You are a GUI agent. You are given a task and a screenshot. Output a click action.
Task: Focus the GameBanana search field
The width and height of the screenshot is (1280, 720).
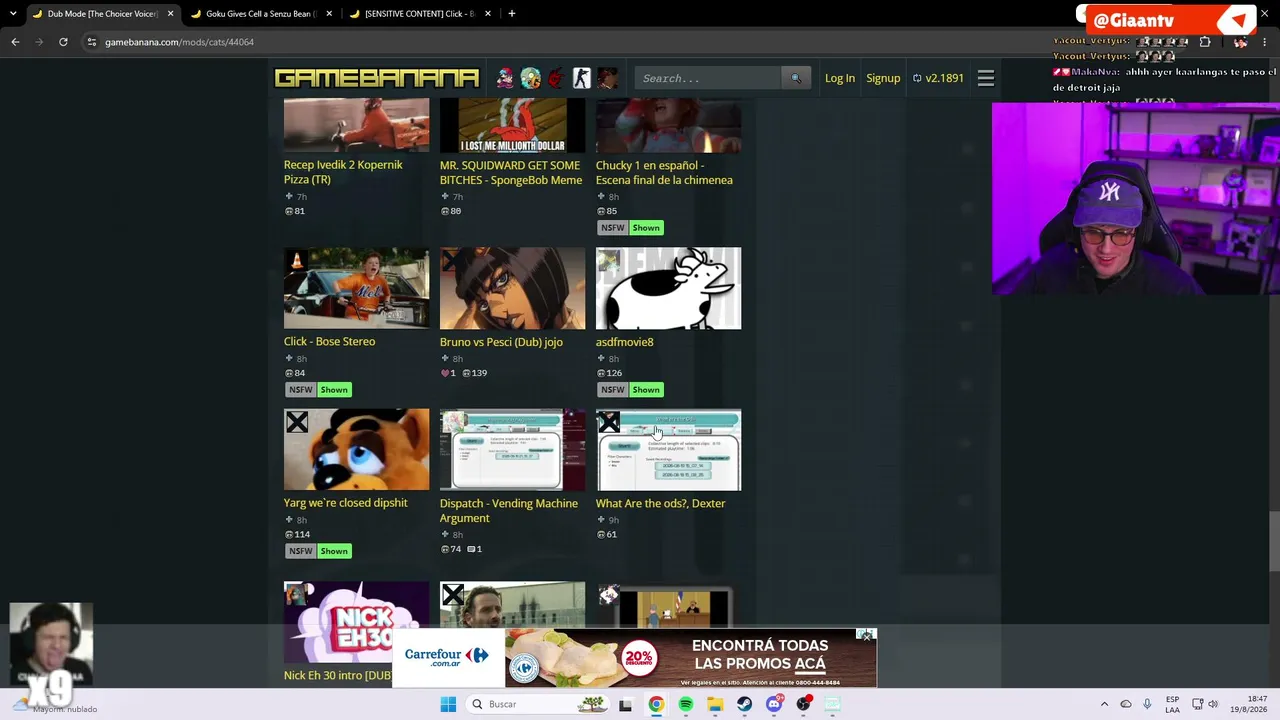[708, 78]
